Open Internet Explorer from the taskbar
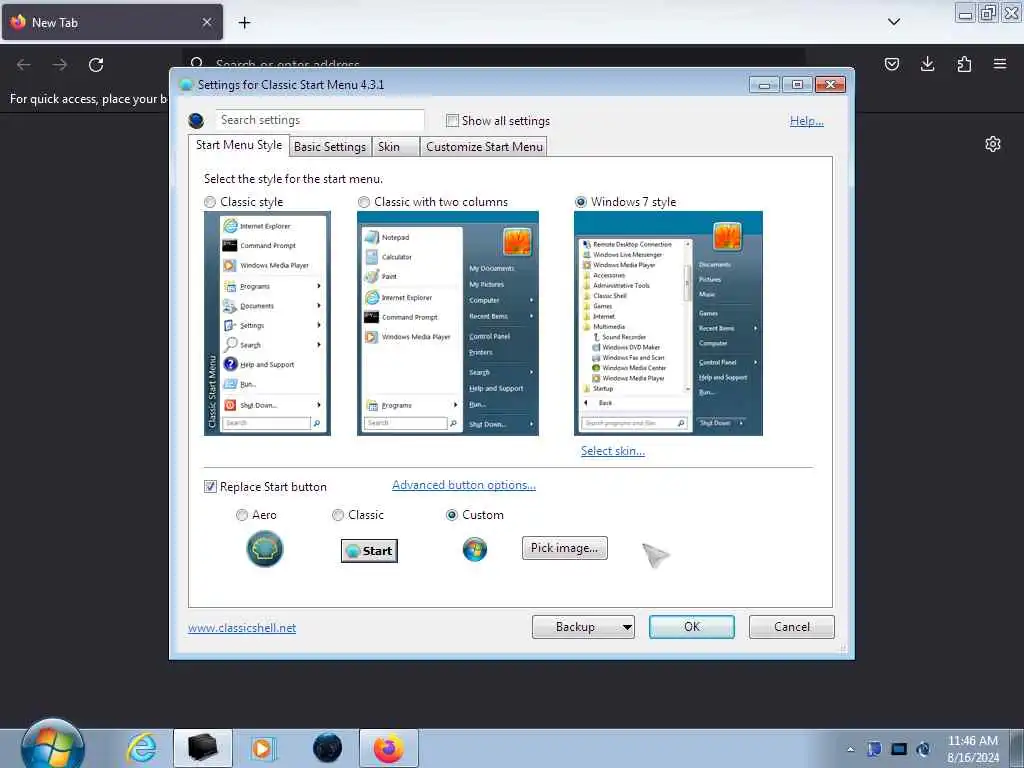This screenshot has width=1024, height=768. coord(142,748)
